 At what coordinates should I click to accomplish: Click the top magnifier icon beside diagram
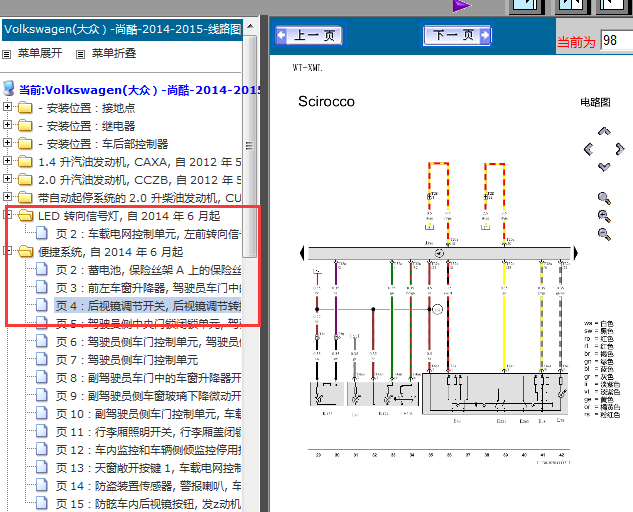pos(604,198)
